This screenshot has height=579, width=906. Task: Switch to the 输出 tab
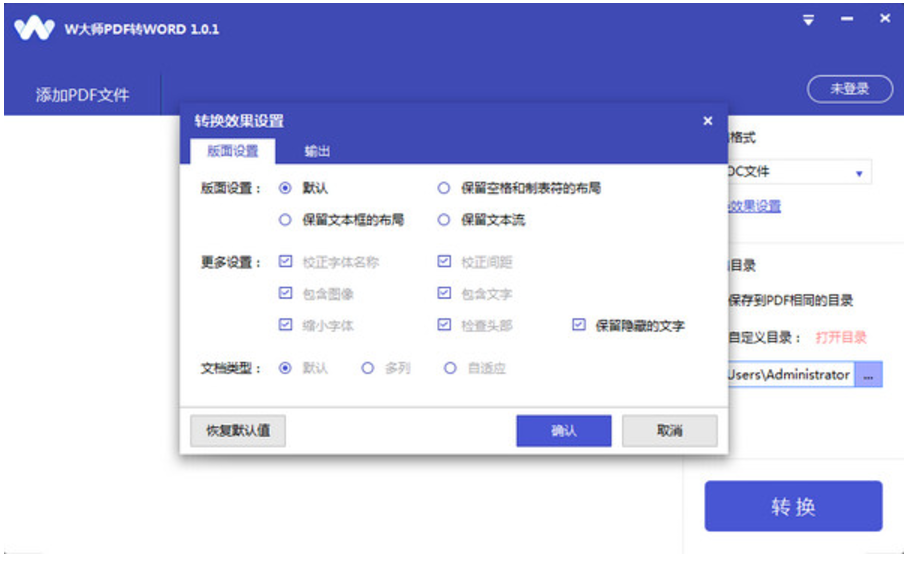[318, 150]
